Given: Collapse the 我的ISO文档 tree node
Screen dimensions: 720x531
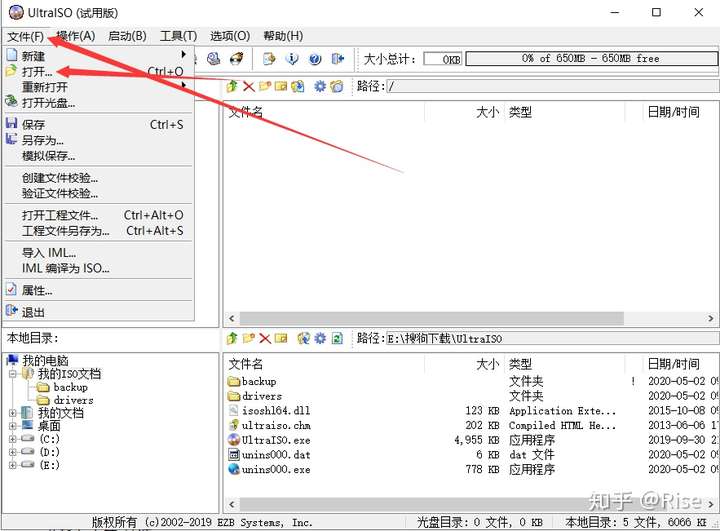Looking at the screenshot, I should pos(12,373).
